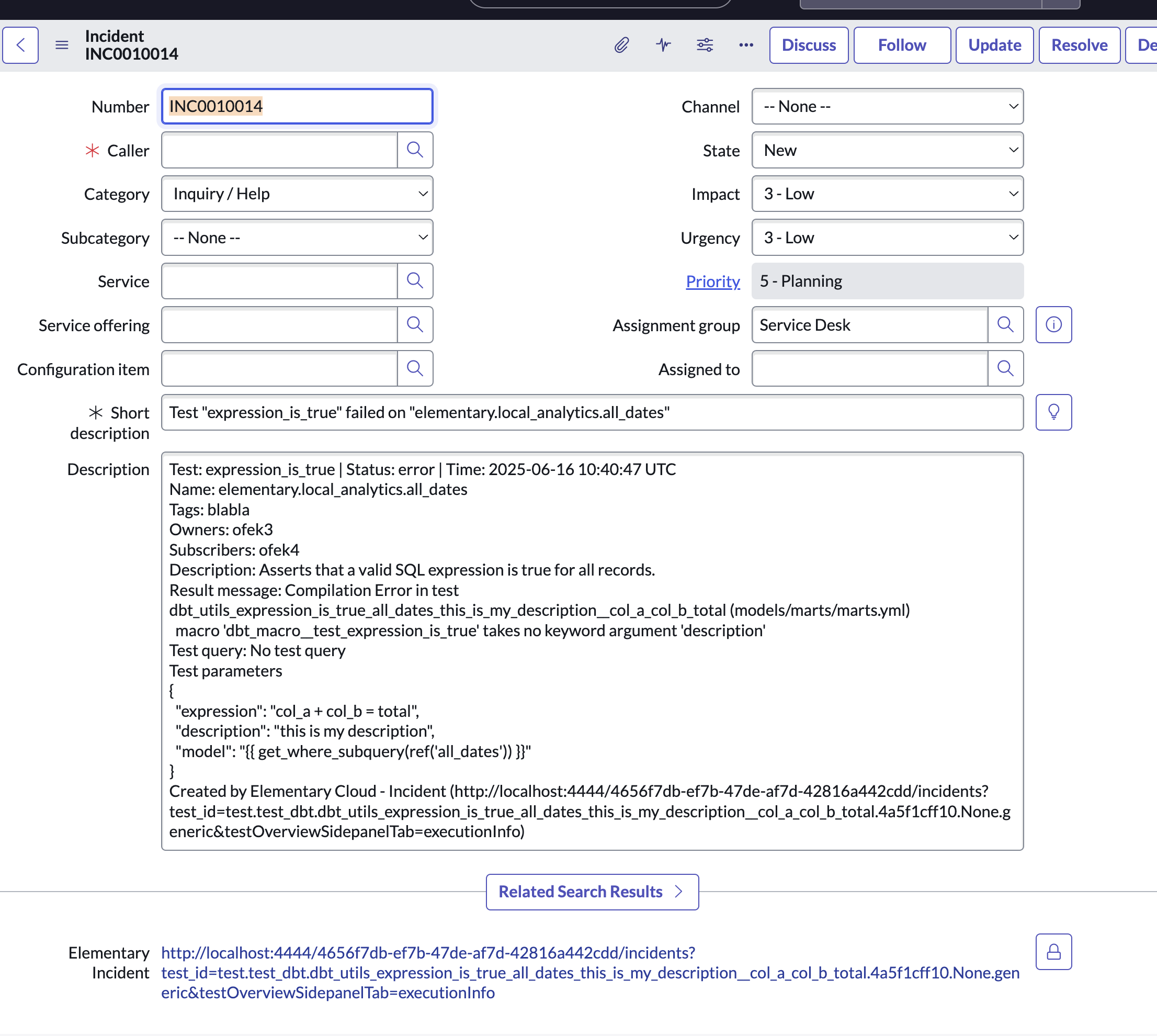Viewport: 1157px width, 1036px height.
Task: Open the Elementary Incident localhost URL link
Action: 590,973
